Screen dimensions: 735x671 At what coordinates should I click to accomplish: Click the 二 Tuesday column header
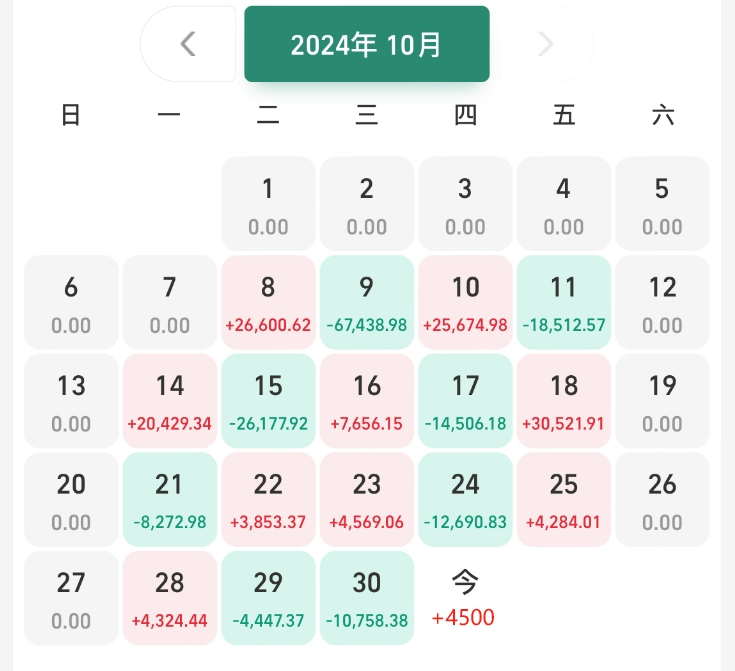pos(268,115)
